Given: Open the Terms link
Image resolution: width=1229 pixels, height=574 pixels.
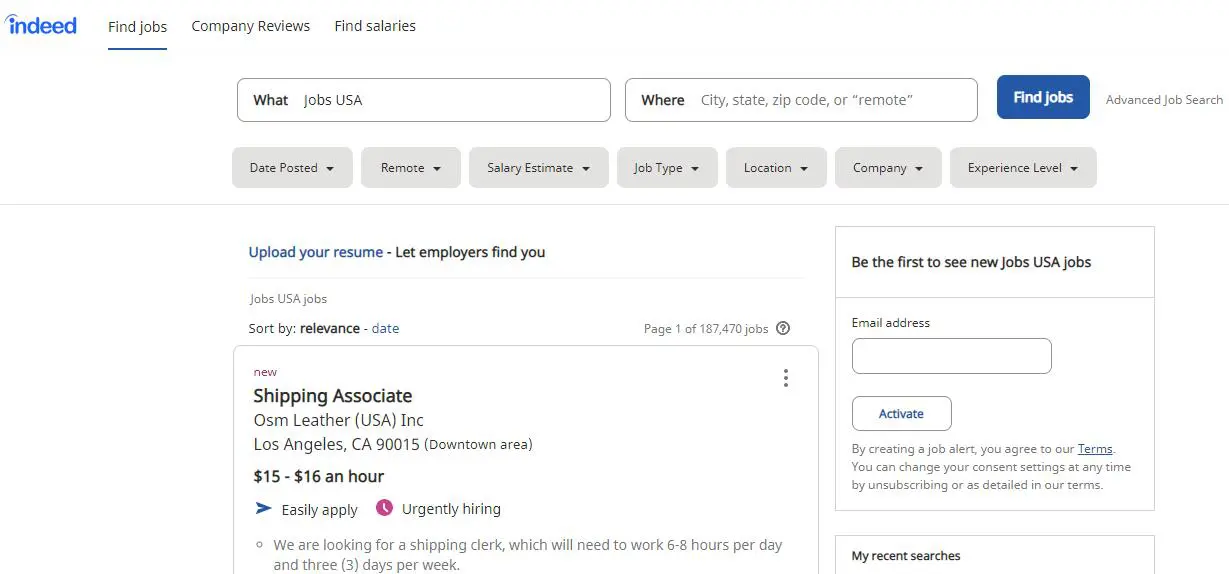Looking at the screenshot, I should pos(1095,449).
